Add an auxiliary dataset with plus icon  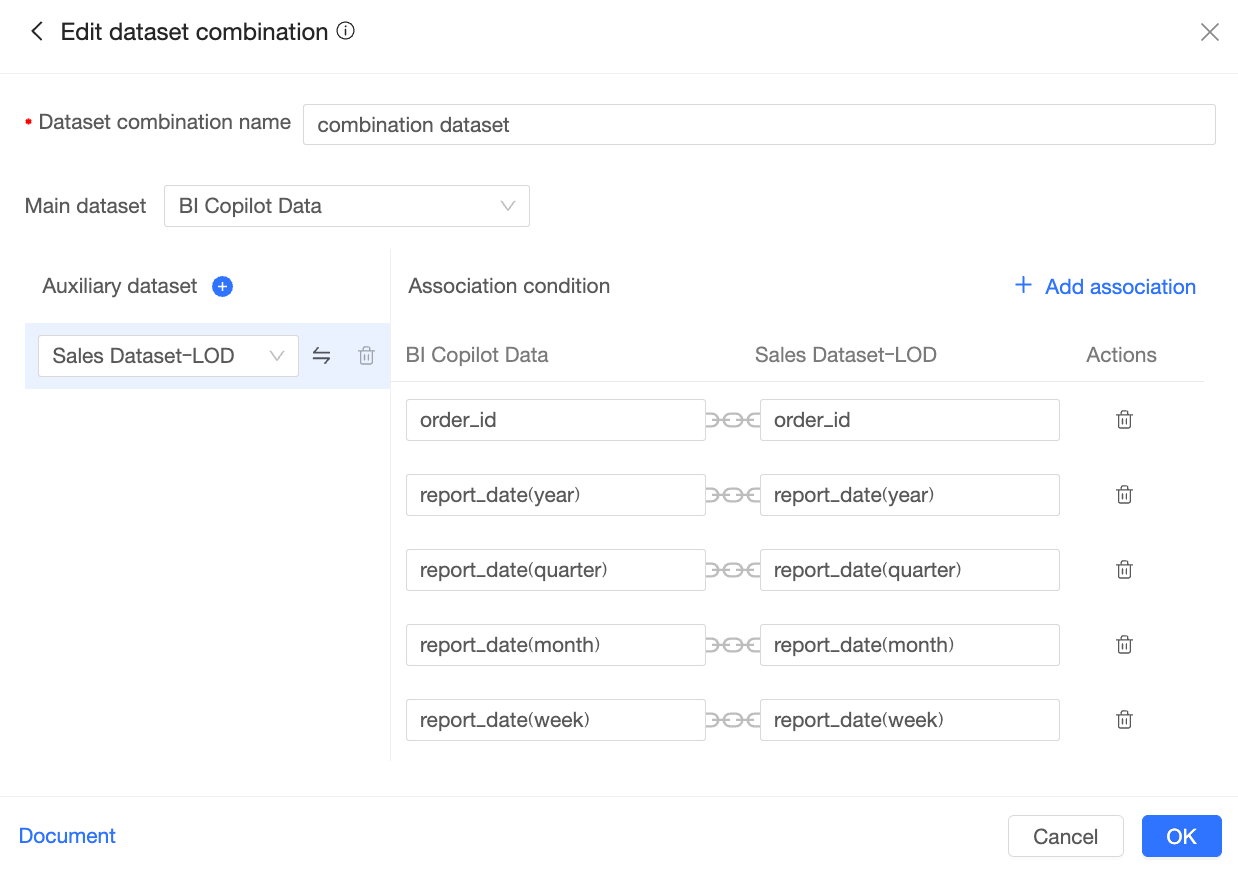click(x=223, y=287)
